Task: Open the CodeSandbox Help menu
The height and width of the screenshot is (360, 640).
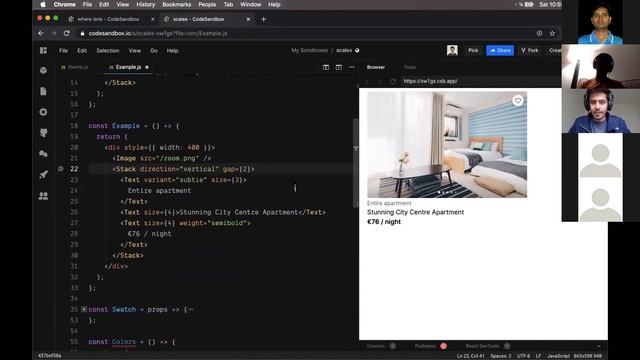Action: tap(173, 51)
